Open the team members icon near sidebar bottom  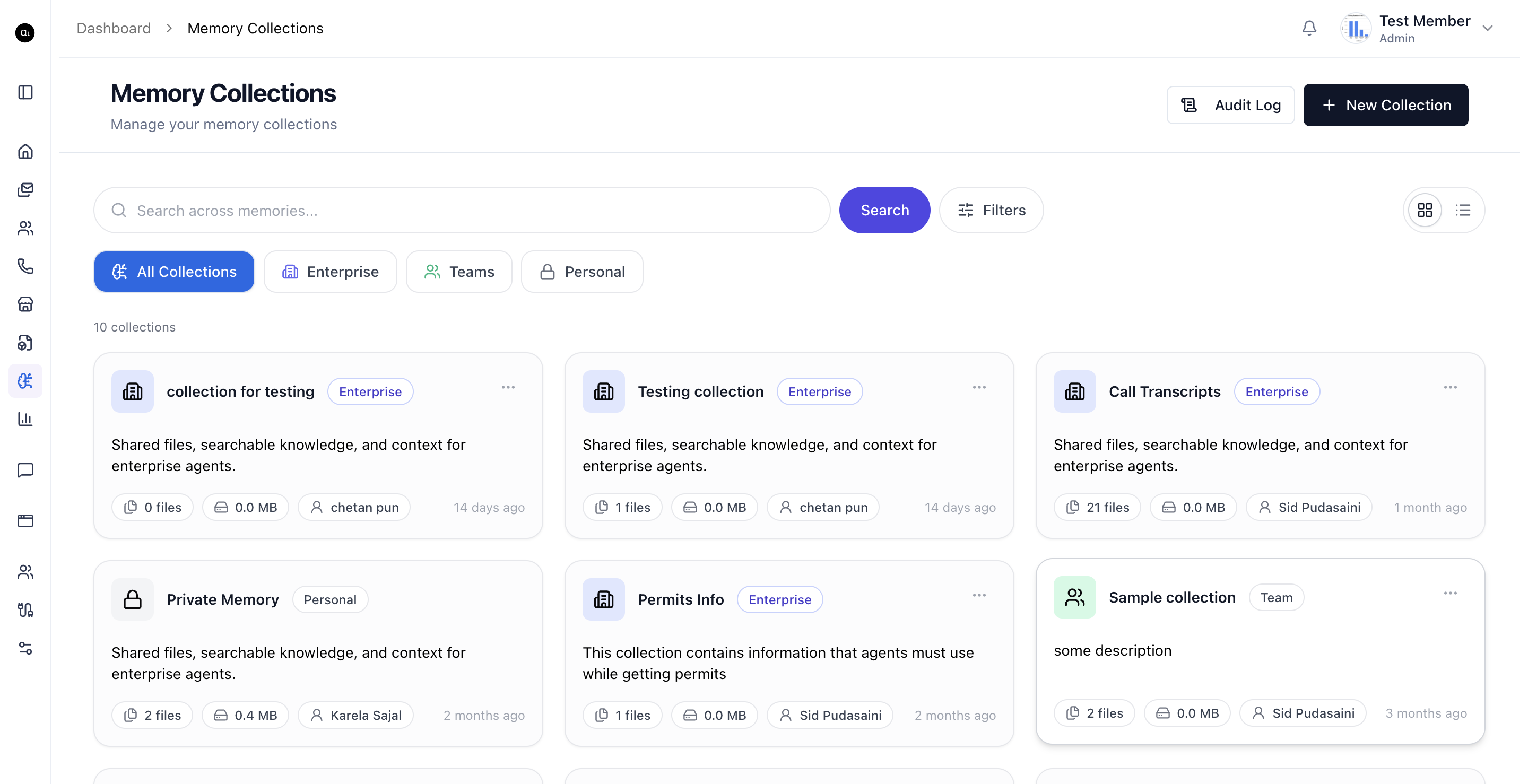click(25, 572)
